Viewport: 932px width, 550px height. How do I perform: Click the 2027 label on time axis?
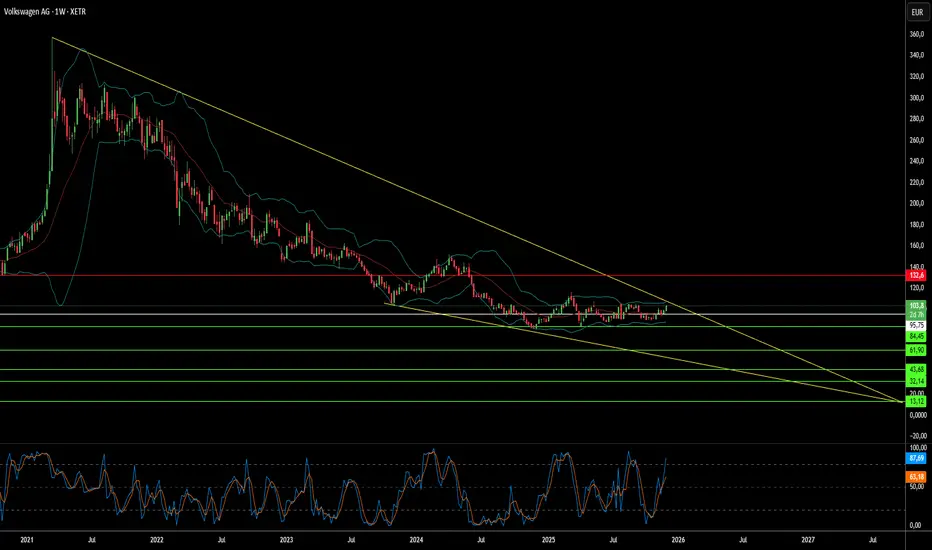tap(808, 539)
